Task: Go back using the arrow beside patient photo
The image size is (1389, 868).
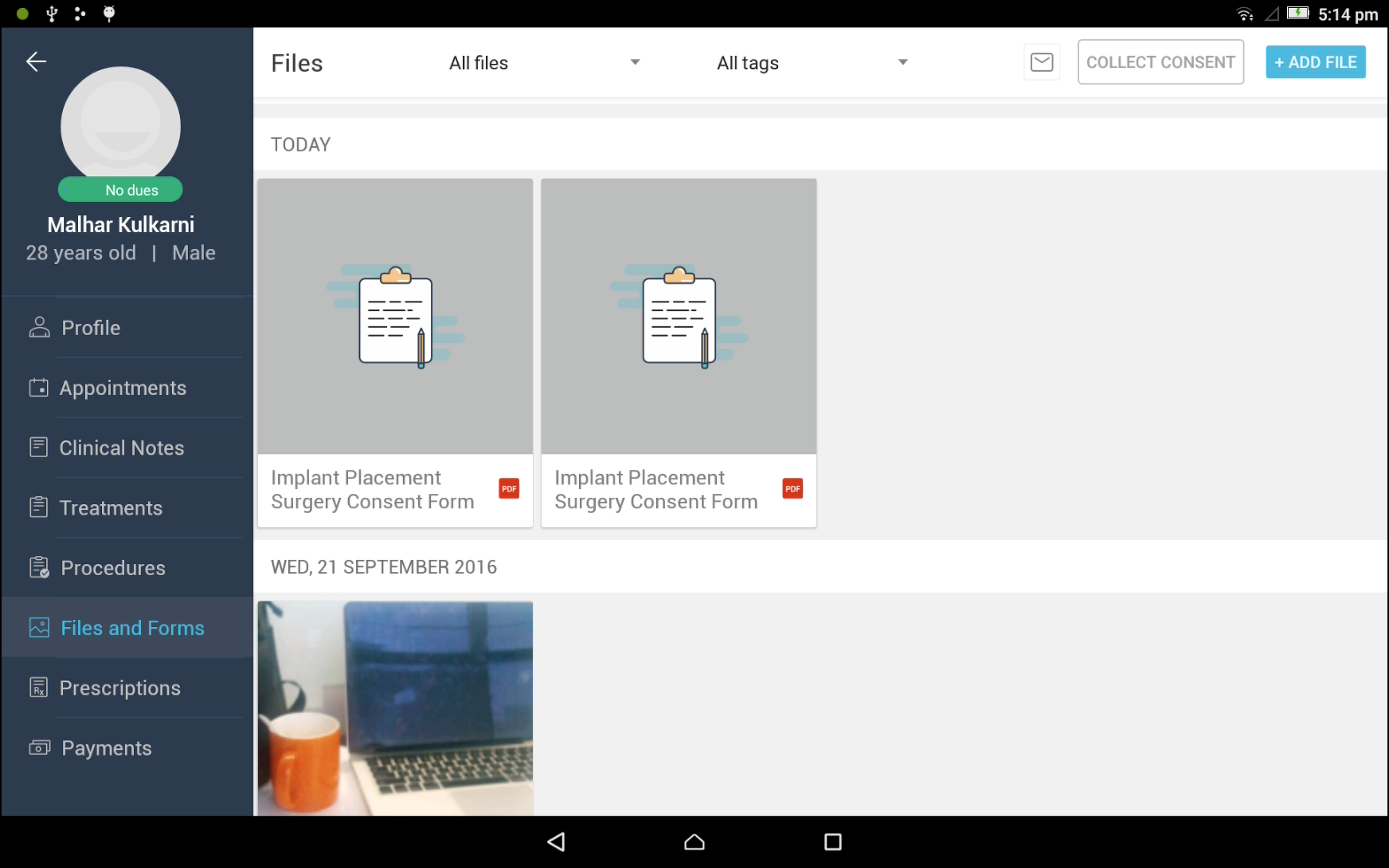Action: point(36,60)
